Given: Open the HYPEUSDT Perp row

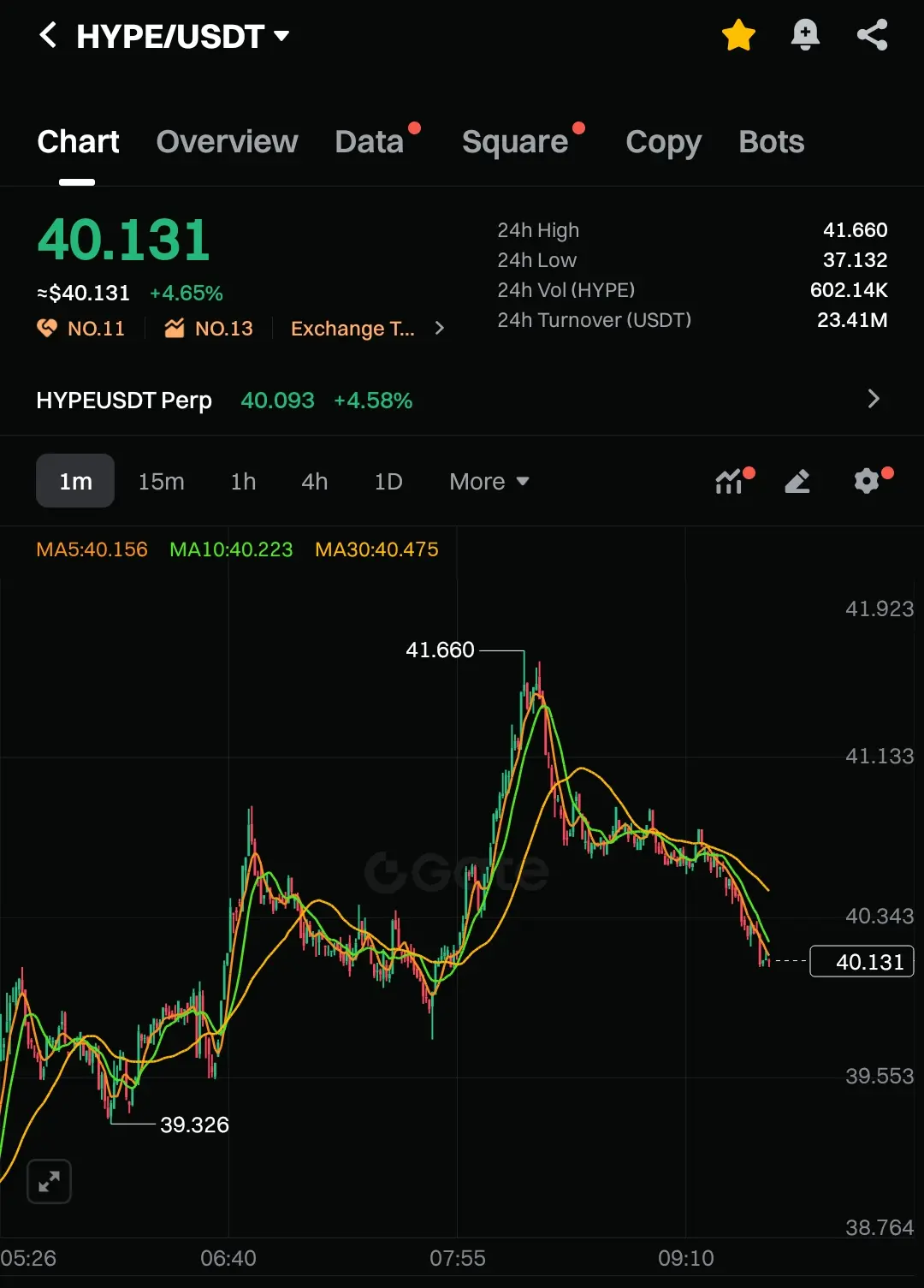Looking at the screenshot, I should (462, 400).
